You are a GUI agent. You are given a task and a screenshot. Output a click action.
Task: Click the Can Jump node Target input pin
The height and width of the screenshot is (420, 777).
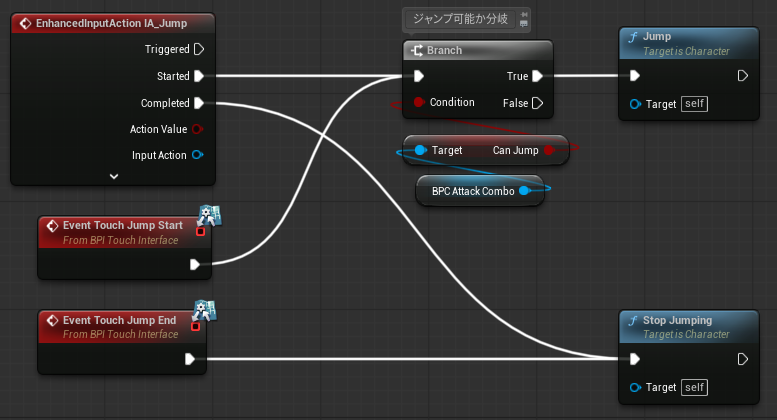(420, 150)
